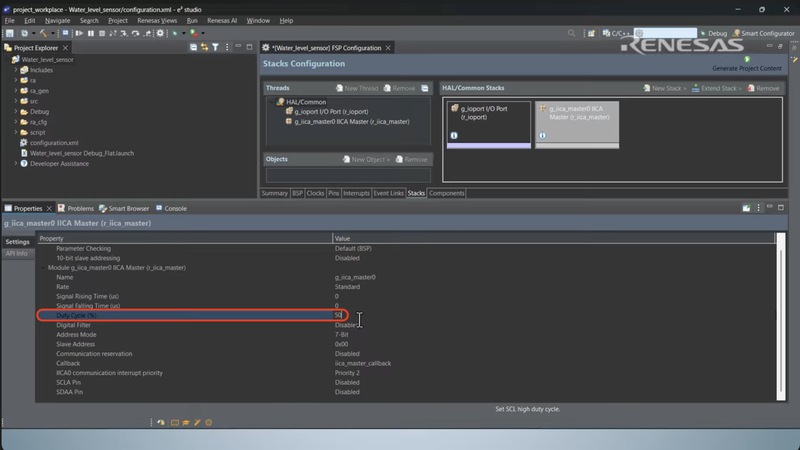This screenshot has height=450, width=800.
Task: Click the Terminate (stop) icon
Action: 102,33
